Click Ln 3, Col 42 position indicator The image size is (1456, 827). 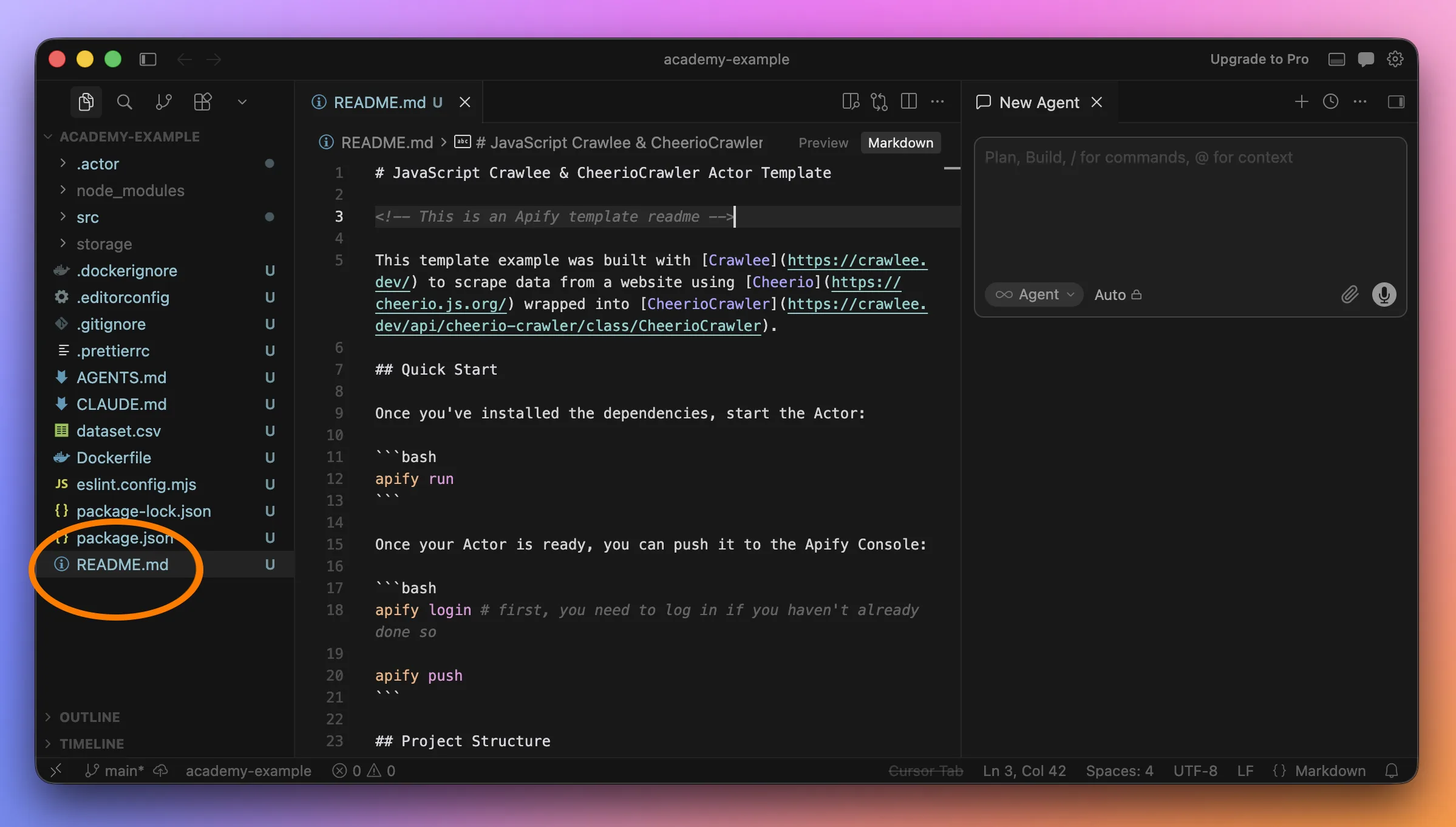(x=1024, y=771)
